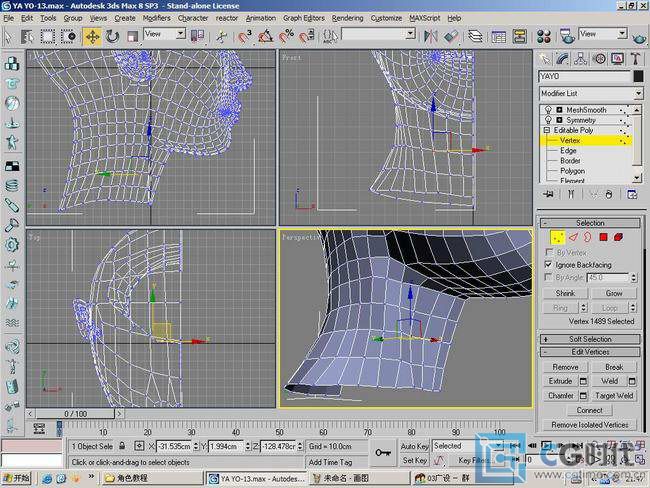Collapse the Editable Poly tree node
This screenshot has height=488, width=650.
point(546,130)
